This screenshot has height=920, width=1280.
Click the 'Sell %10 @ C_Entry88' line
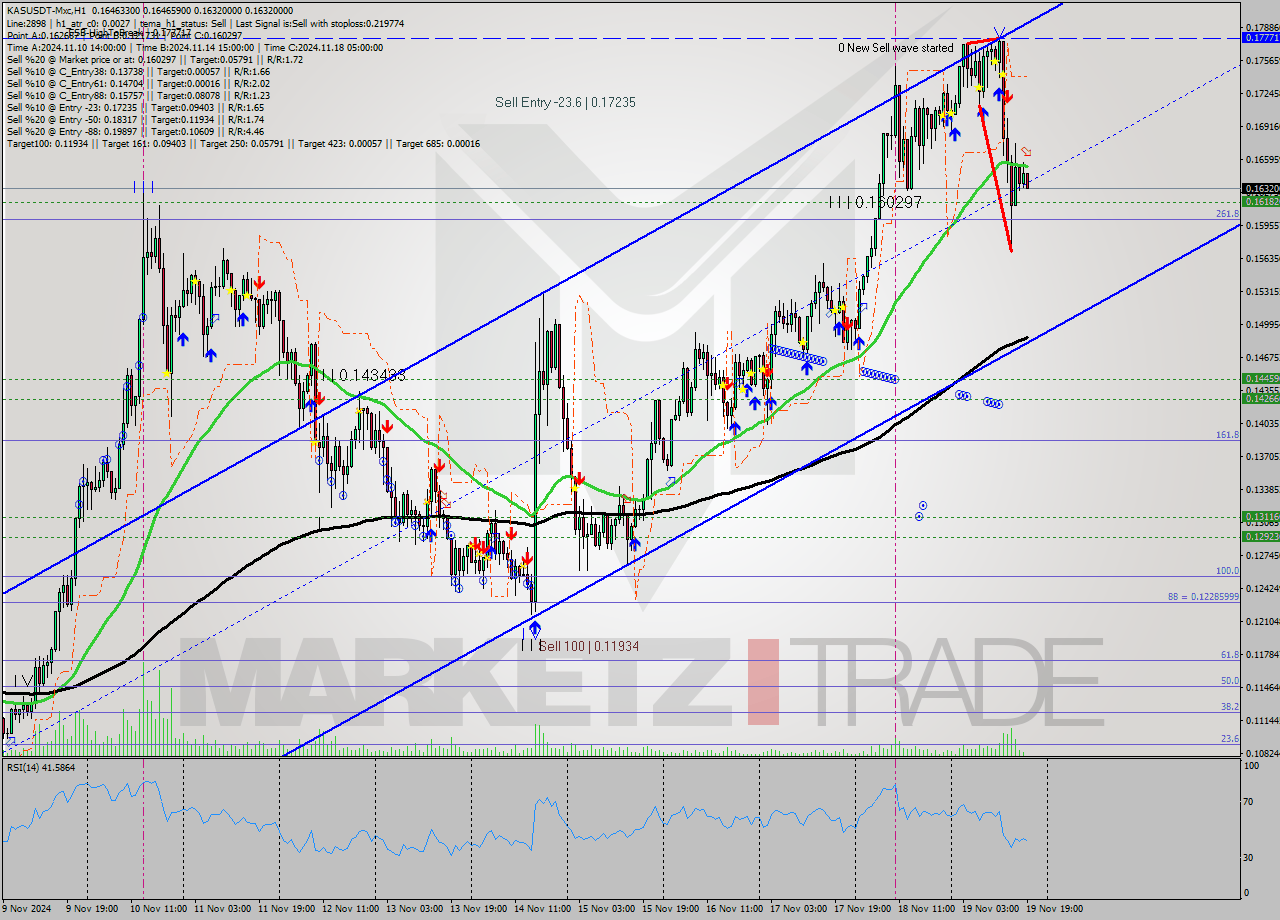[x=138, y=96]
